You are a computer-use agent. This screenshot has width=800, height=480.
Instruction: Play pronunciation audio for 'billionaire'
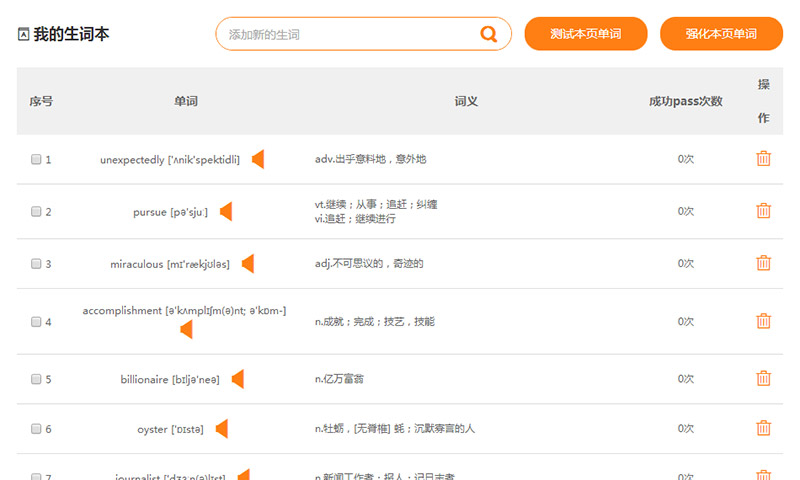pos(238,379)
